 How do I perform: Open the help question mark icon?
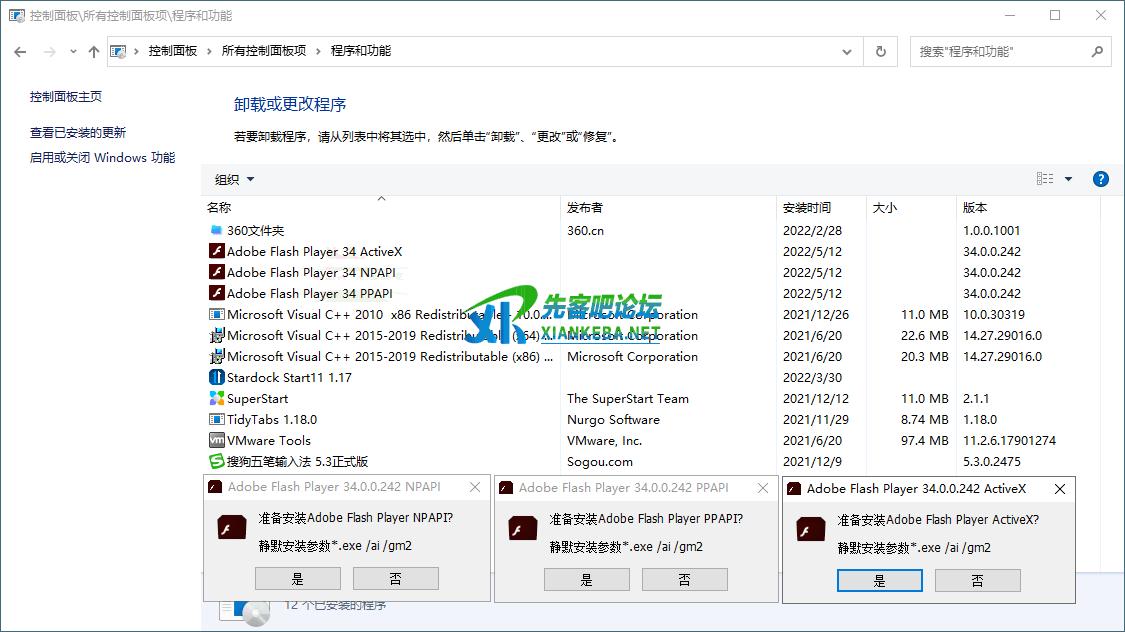[x=1100, y=179]
